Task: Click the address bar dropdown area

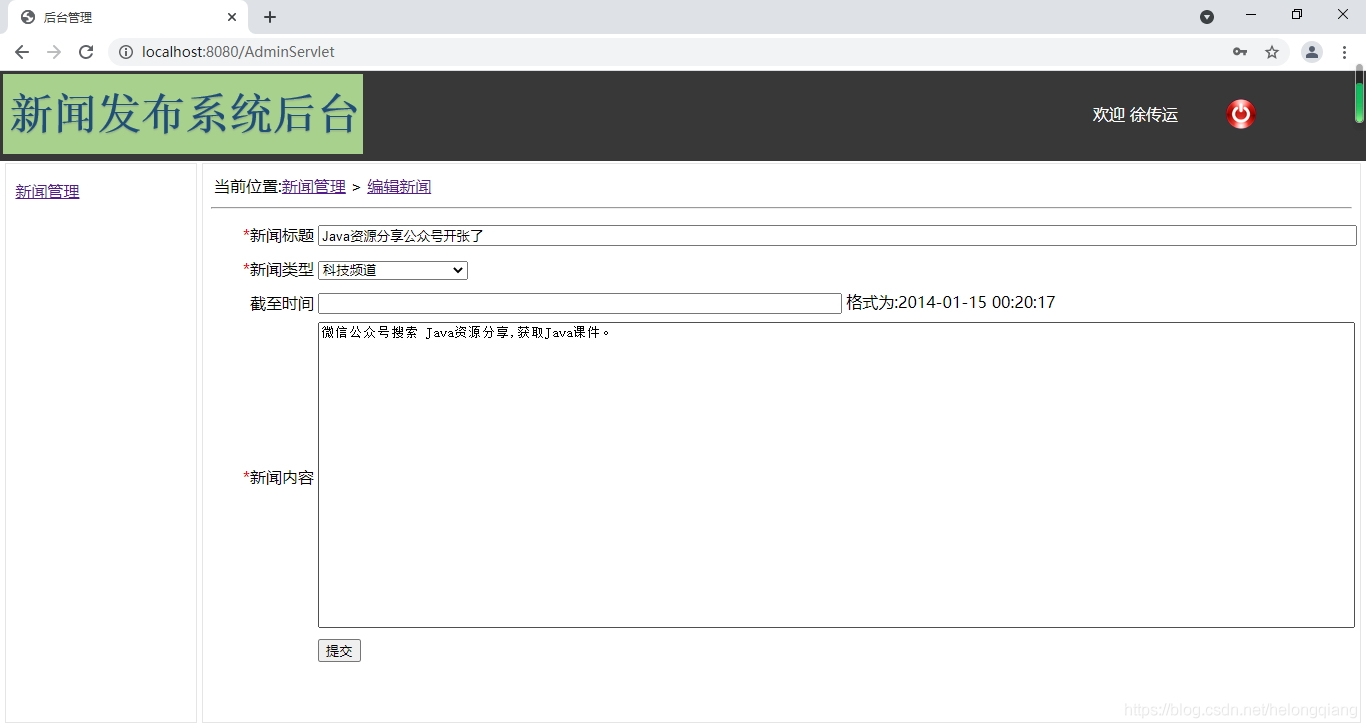Action: tap(600, 51)
